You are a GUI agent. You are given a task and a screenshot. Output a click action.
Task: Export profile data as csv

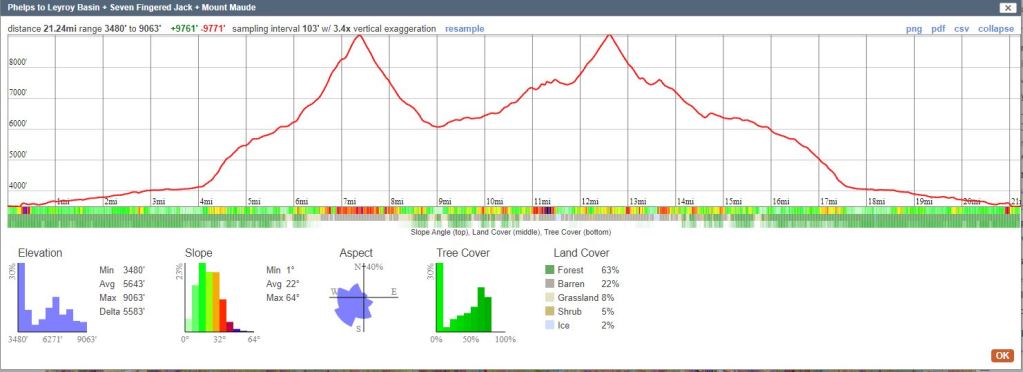point(962,29)
